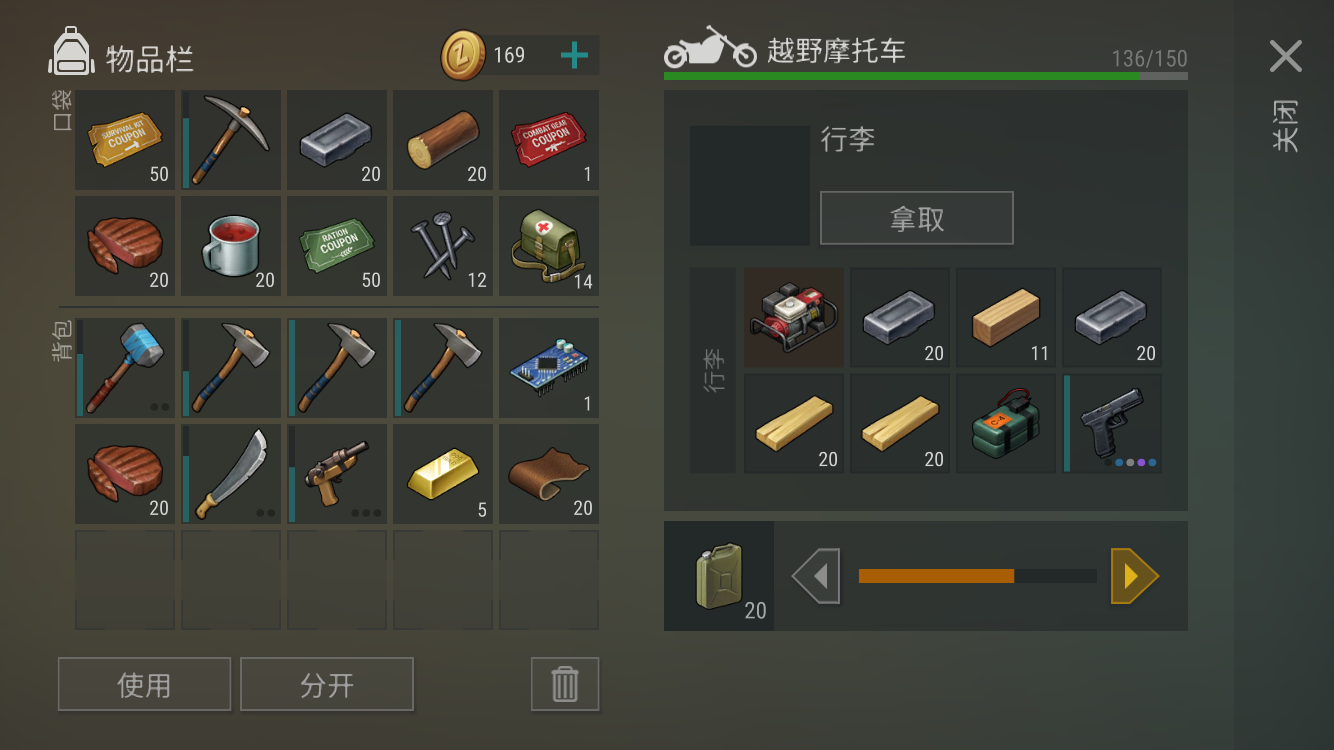The width and height of the screenshot is (1334, 750).
Task: Select the green Ration Coupon item
Action: coord(337,246)
